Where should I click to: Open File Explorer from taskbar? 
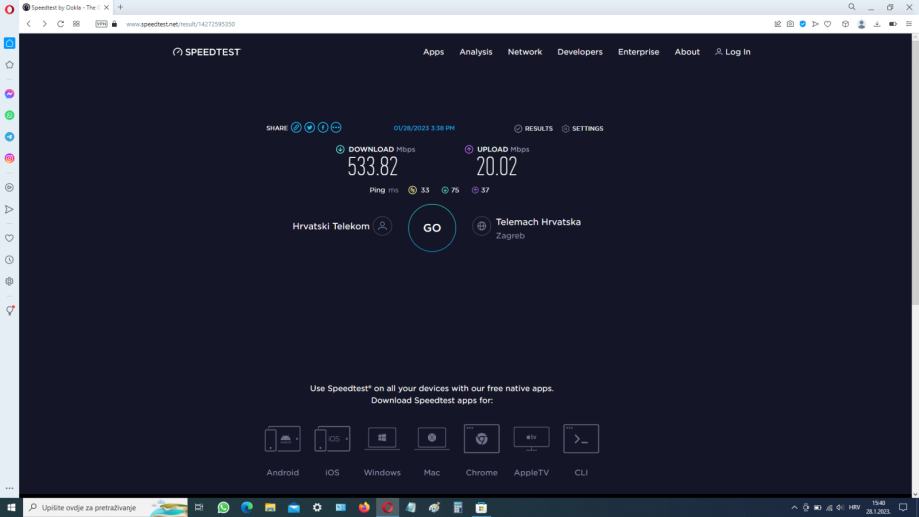pyautogui.click(x=270, y=508)
